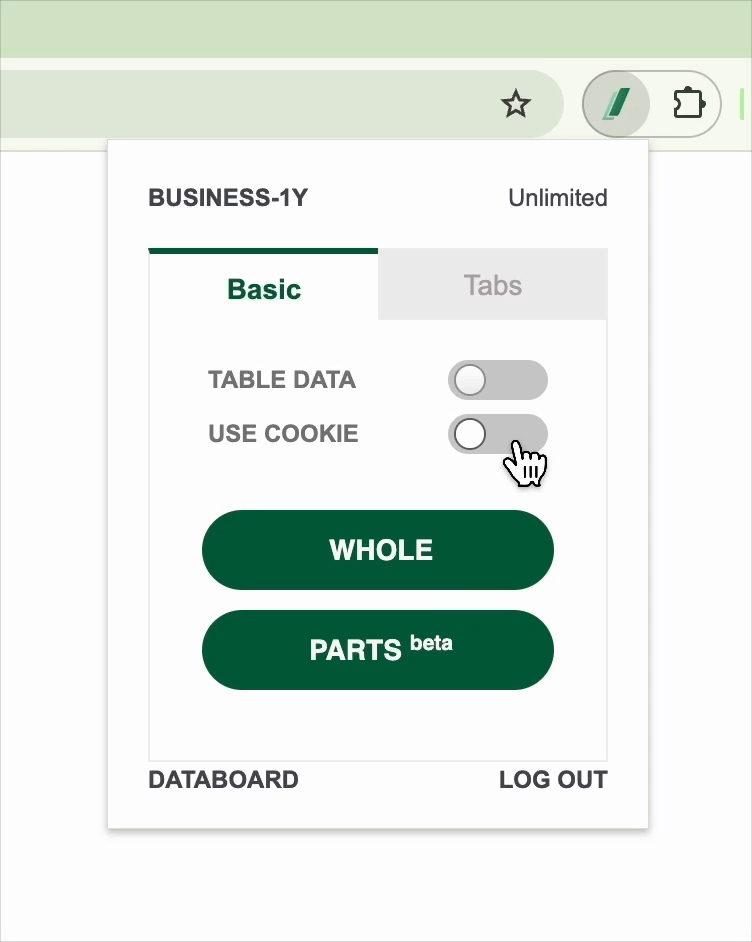Viewport: 752px width, 942px height.
Task: Open the DATABOARD link
Action: (223, 780)
